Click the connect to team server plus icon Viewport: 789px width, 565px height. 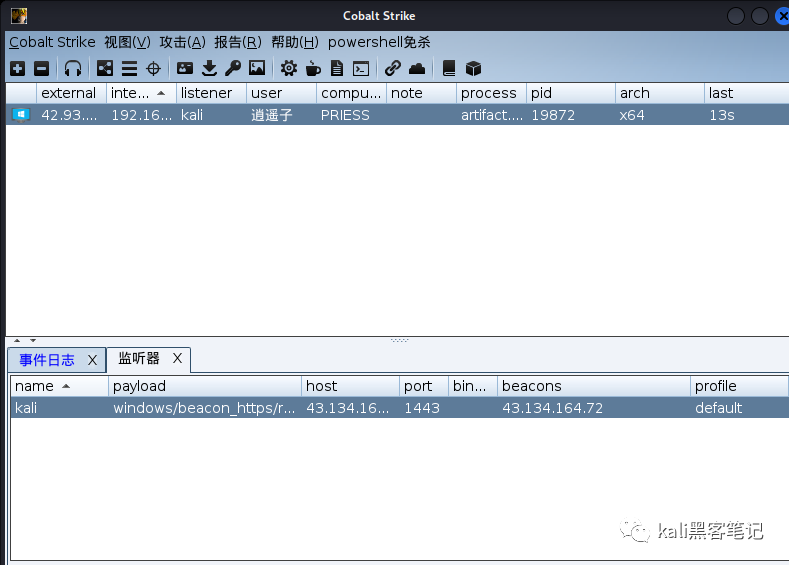pyautogui.click(x=18, y=68)
